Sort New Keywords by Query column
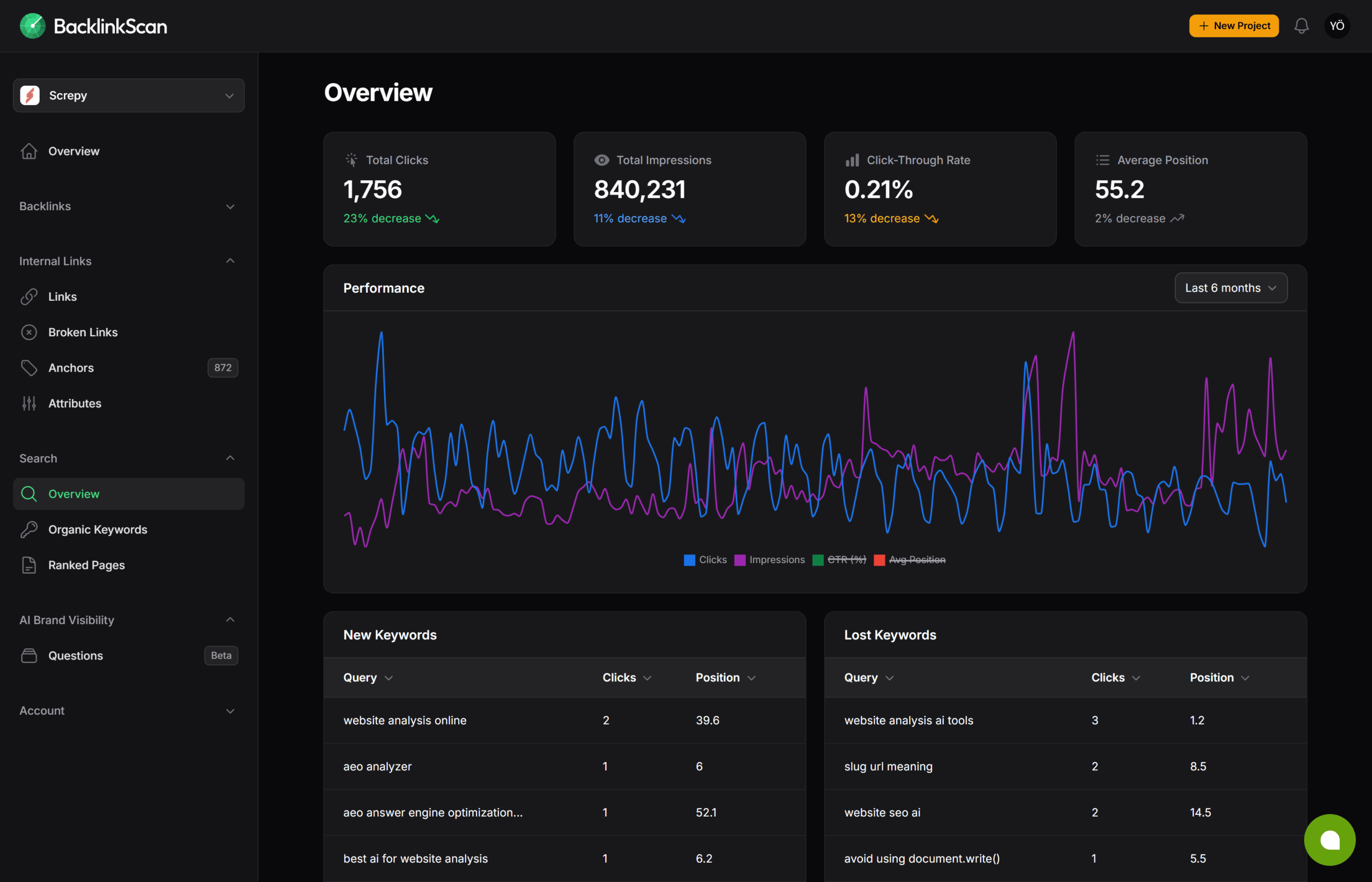 pyautogui.click(x=368, y=678)
